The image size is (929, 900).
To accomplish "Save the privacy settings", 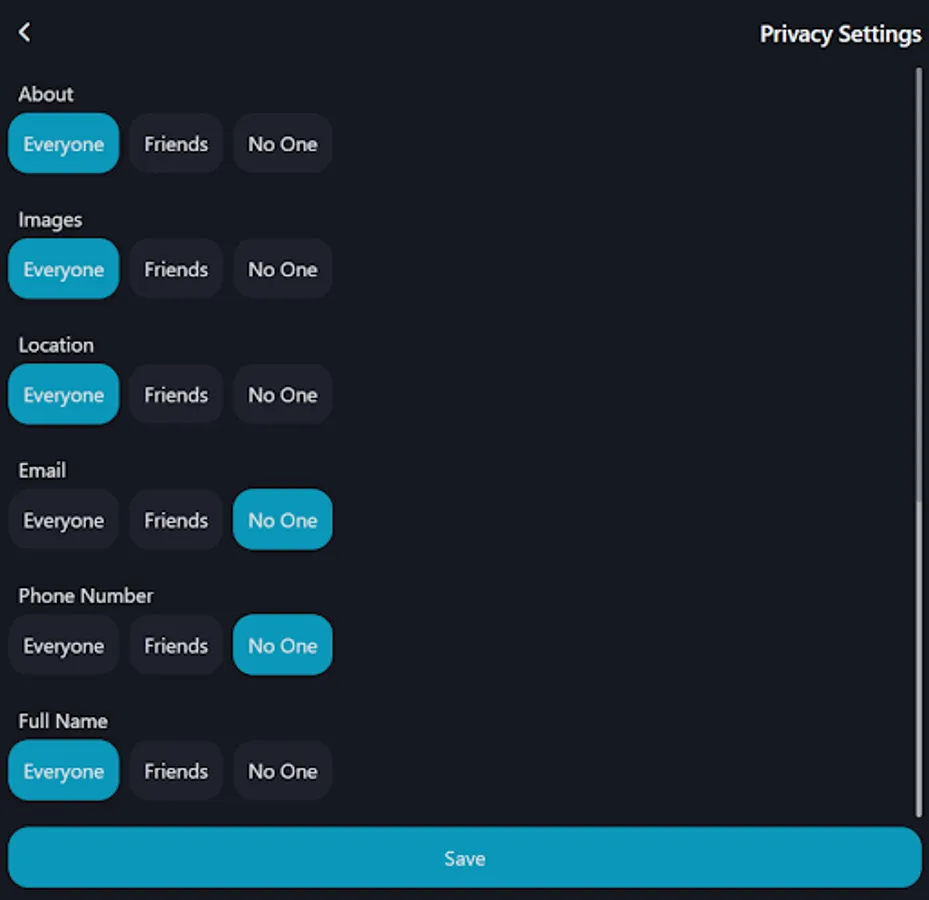I will coord(464,857).
